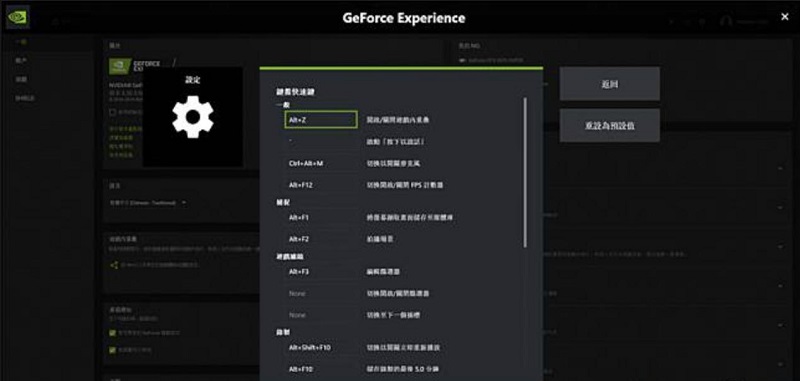Select the None field for 切換至下一個插槽
800x381 pixels.
321,315
